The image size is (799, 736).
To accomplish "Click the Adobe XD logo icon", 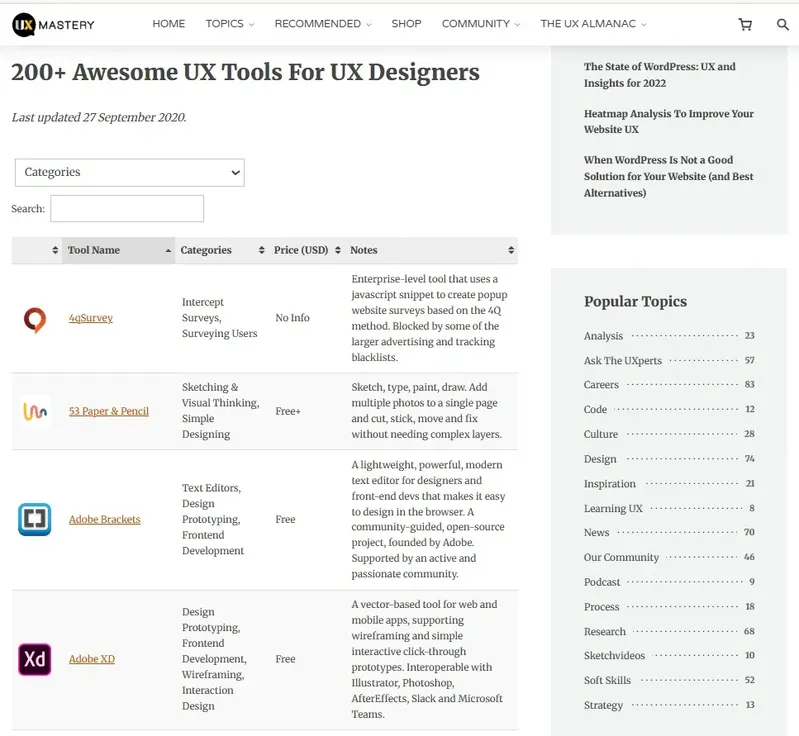I will tap(35, 659).
